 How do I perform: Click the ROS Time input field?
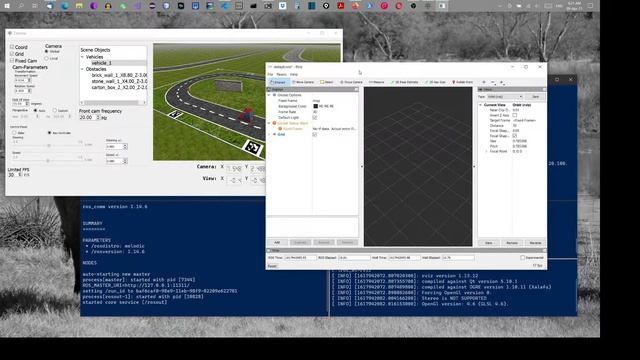coord(300,258)
